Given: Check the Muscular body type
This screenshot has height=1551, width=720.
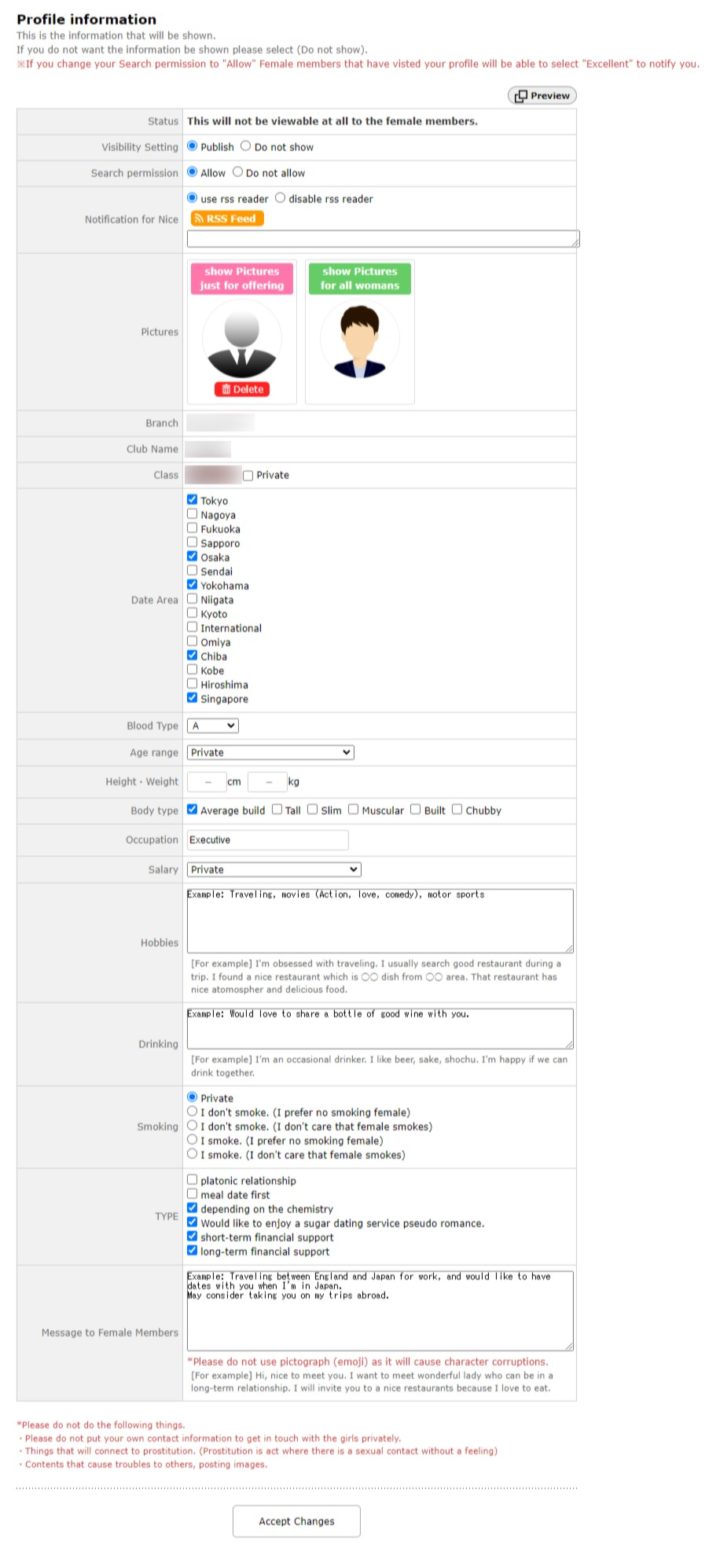Looking at the screenshot, I should pos(353,810).
